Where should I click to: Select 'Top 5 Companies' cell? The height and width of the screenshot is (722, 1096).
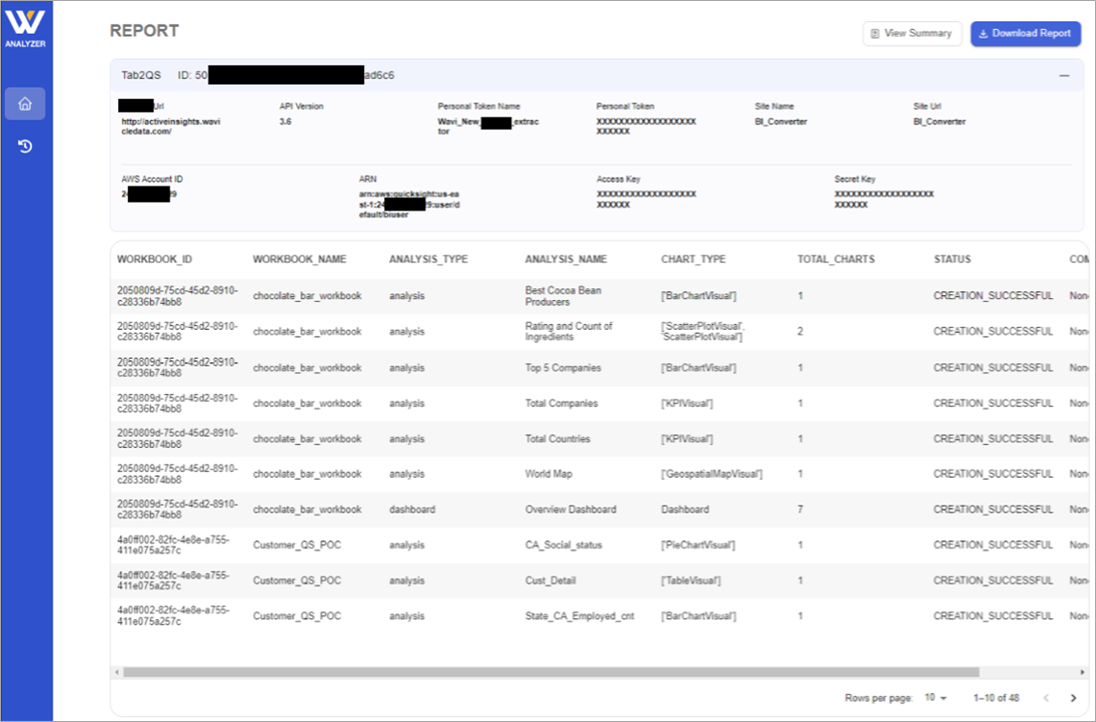pyautogui.click(x=563, y=368)
